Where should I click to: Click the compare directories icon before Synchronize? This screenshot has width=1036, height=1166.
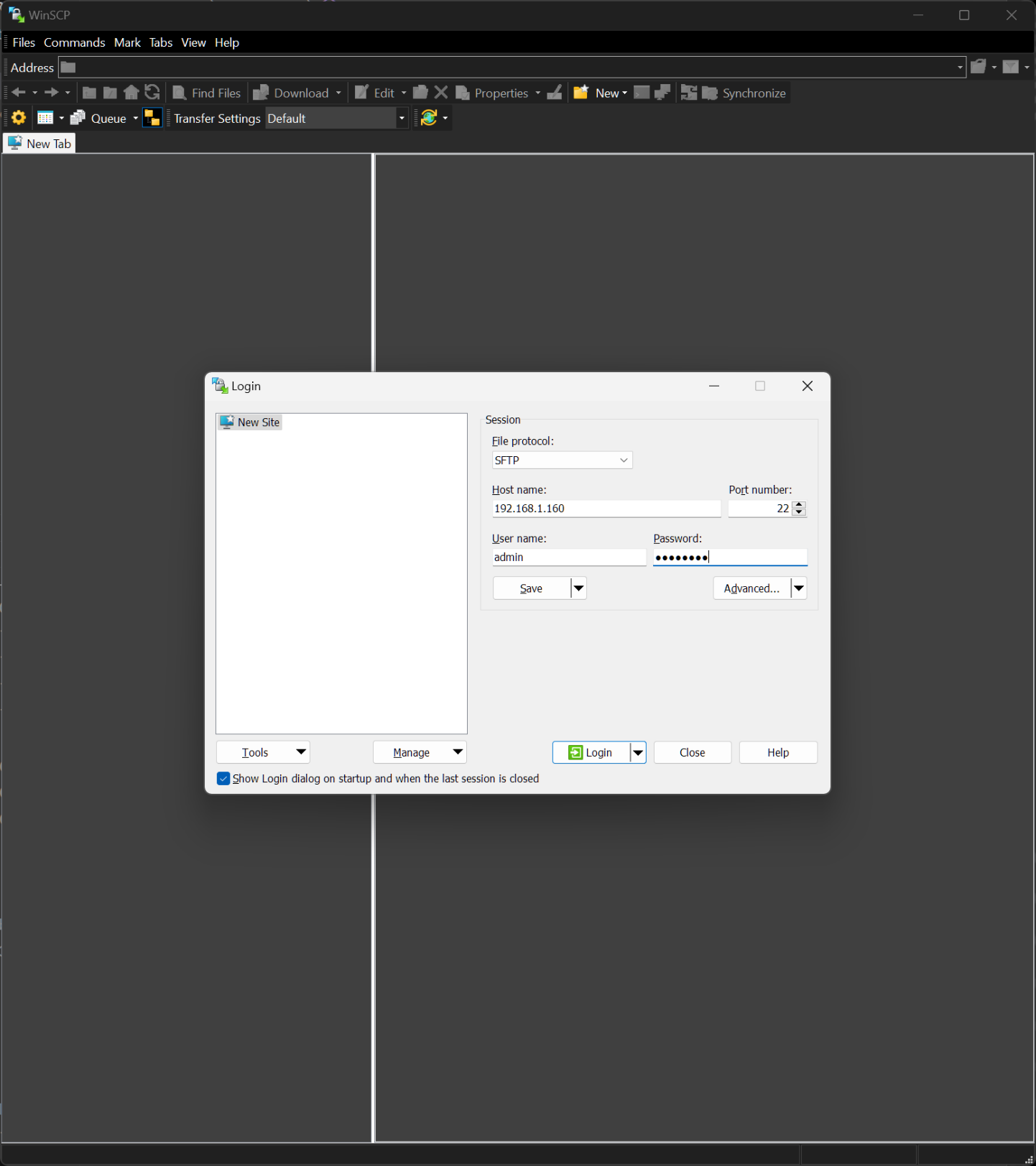coord(688,93)
